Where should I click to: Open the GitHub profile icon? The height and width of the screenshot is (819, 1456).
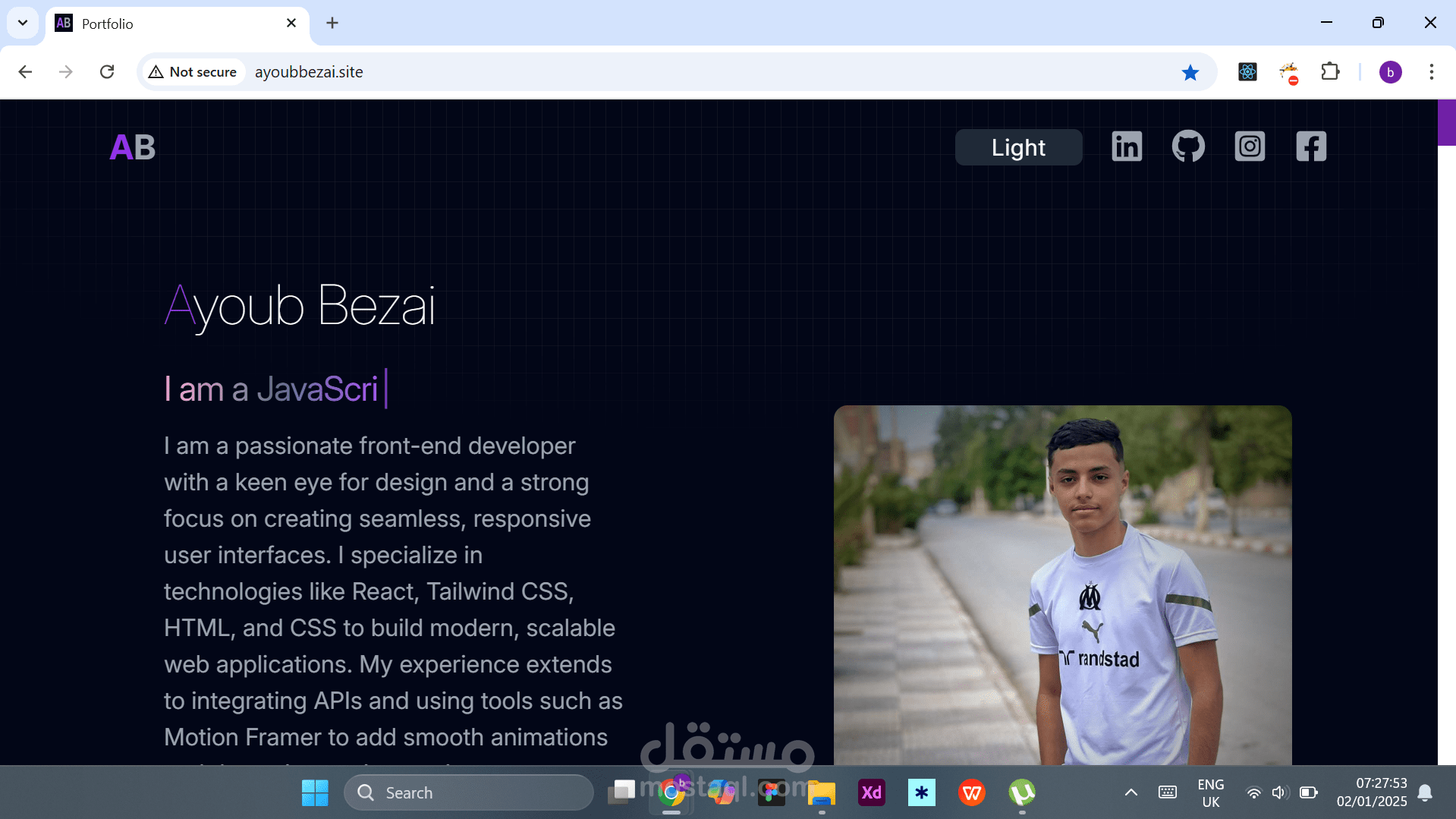[x=1188, y=146]
